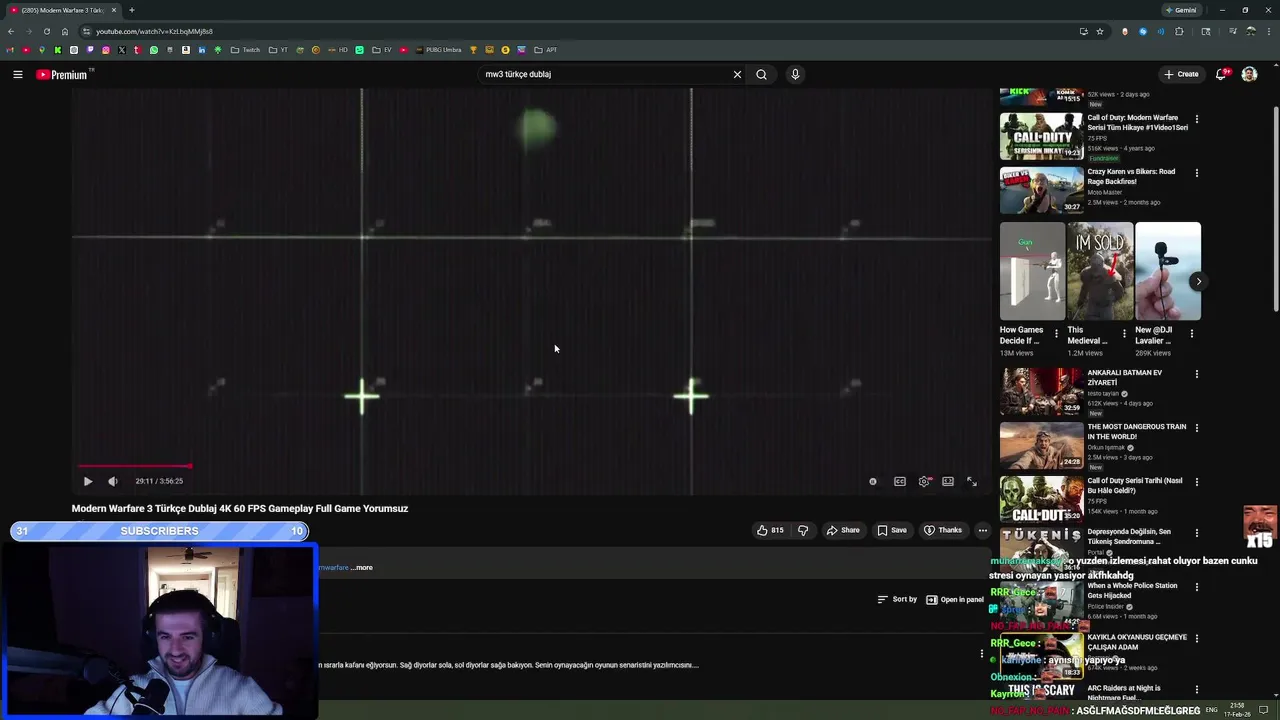Click the Thanks button
This screenshot has width=1280, height=720.
943,530
